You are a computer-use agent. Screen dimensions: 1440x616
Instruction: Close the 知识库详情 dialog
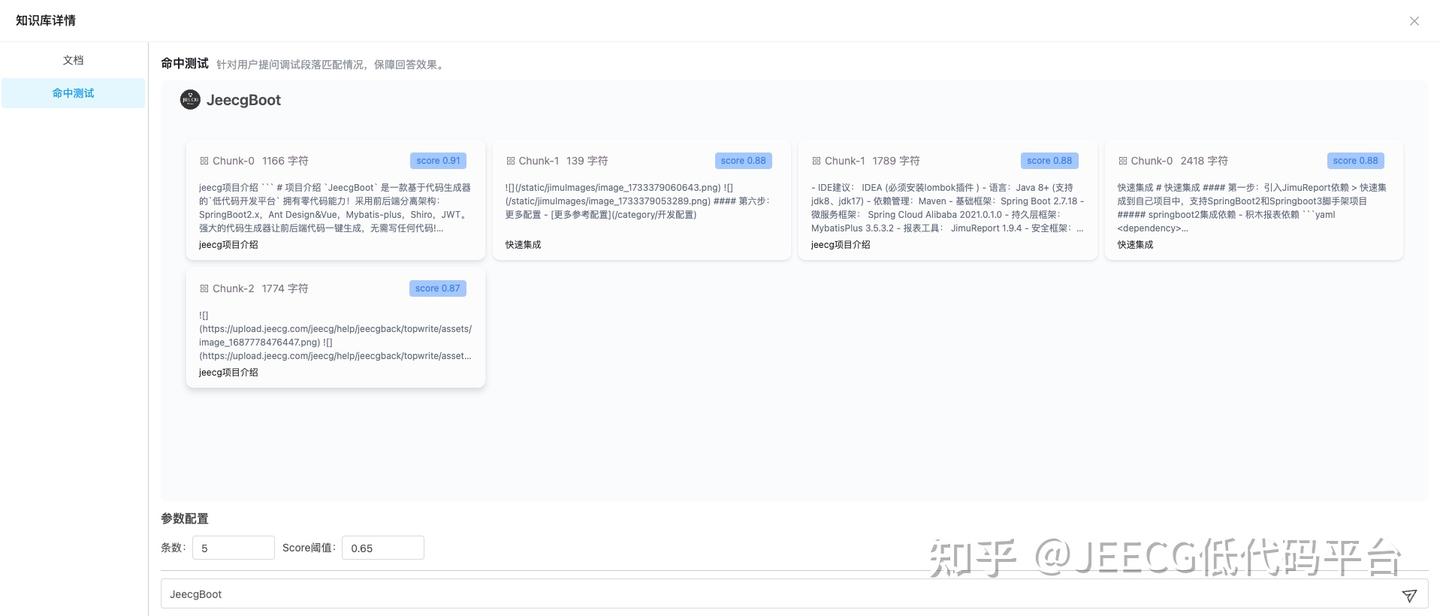[x=1414, y=21]
